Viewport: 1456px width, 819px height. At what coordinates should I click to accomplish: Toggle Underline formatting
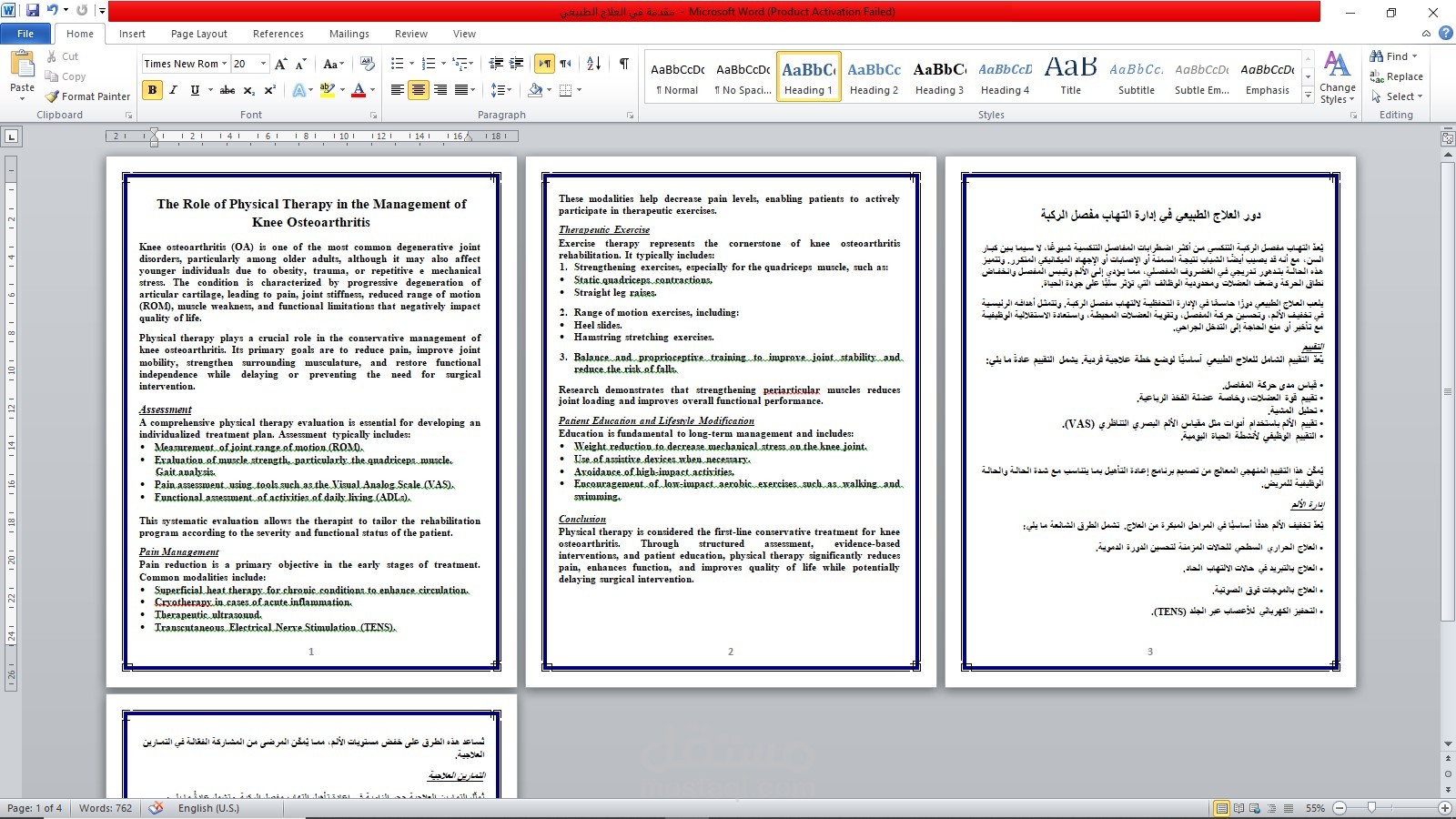point(194,90)
